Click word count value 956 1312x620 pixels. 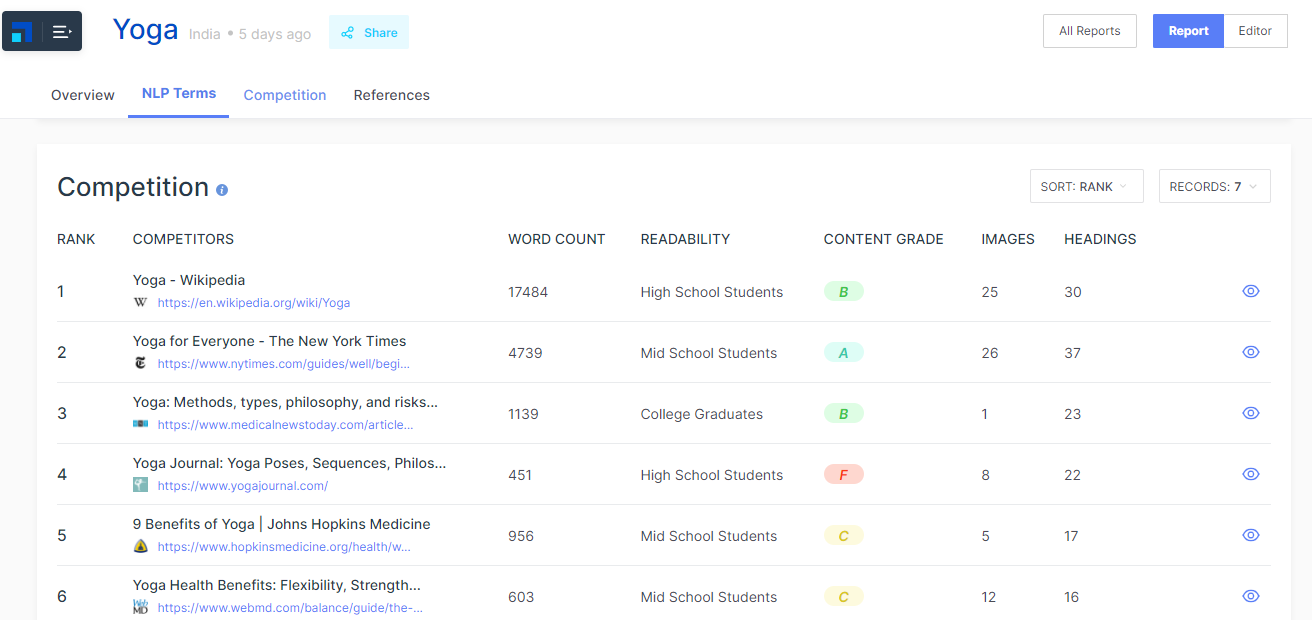coord(521,536)
